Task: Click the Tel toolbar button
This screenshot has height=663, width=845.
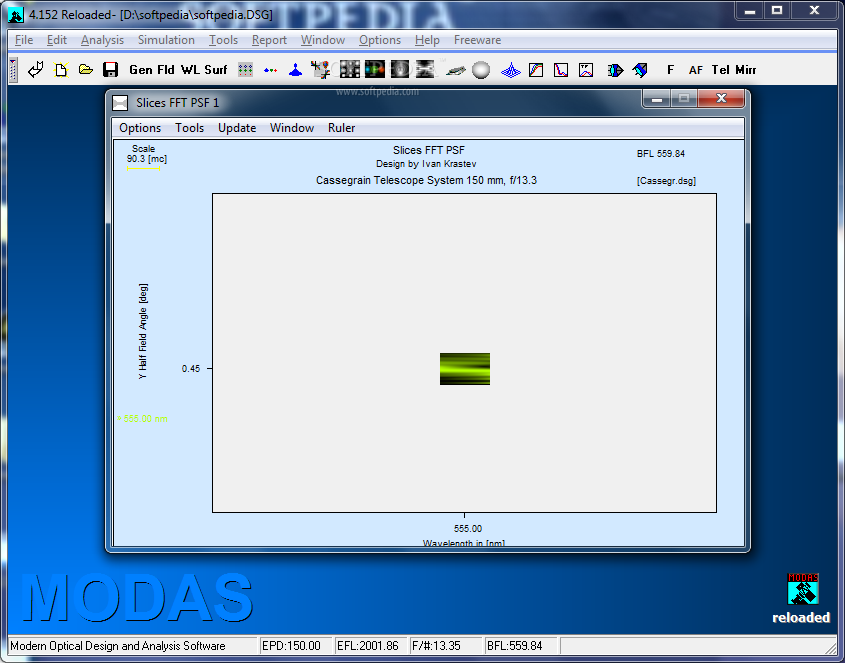Action: 721,70
